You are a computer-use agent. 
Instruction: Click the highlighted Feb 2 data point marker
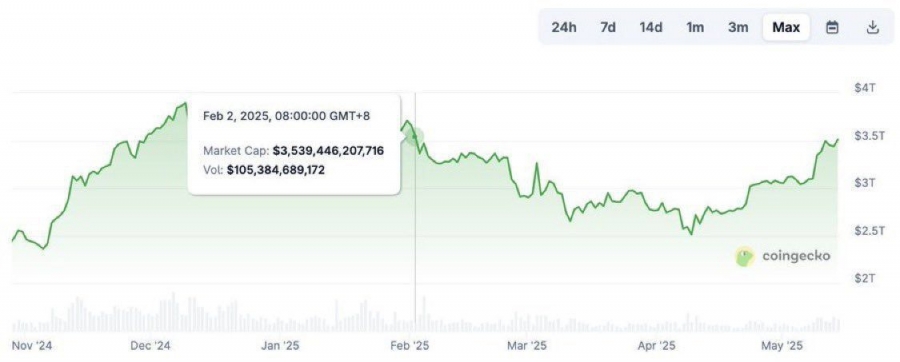click(414, 137)
